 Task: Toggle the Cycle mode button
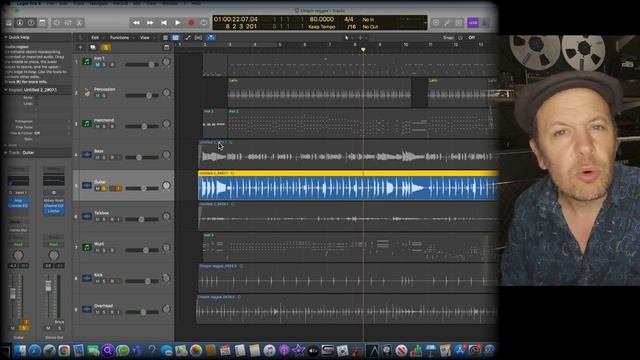tap(204, 23)
